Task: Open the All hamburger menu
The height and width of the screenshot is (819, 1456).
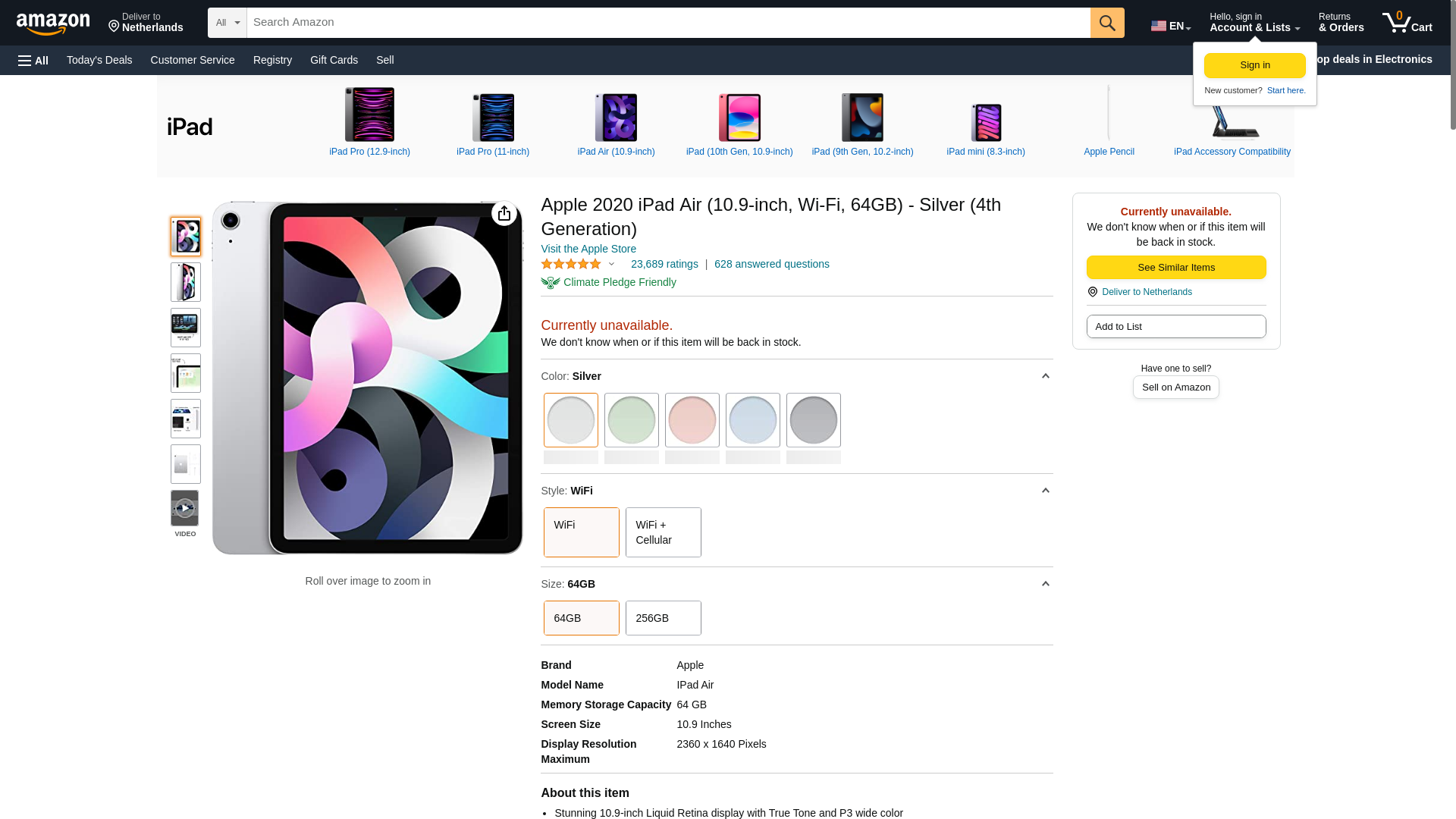Action: tap(33, 61)
